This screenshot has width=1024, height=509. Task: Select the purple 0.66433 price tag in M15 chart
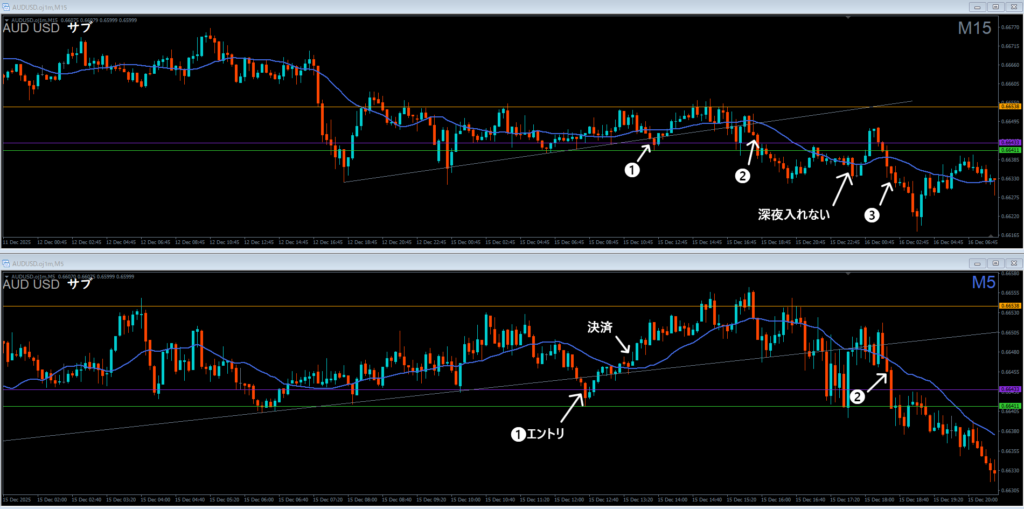(x=1010, y=142)
